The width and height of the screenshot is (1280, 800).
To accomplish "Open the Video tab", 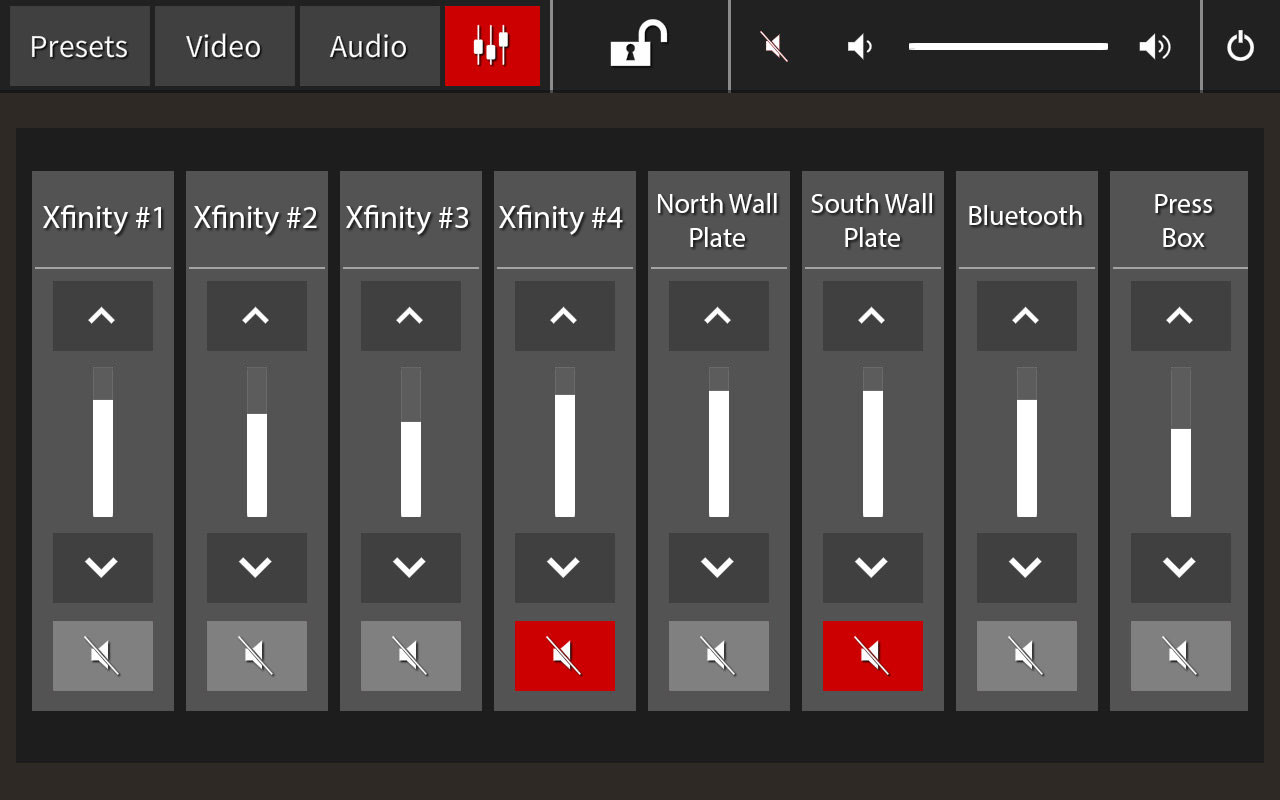I will coord(224,46).
